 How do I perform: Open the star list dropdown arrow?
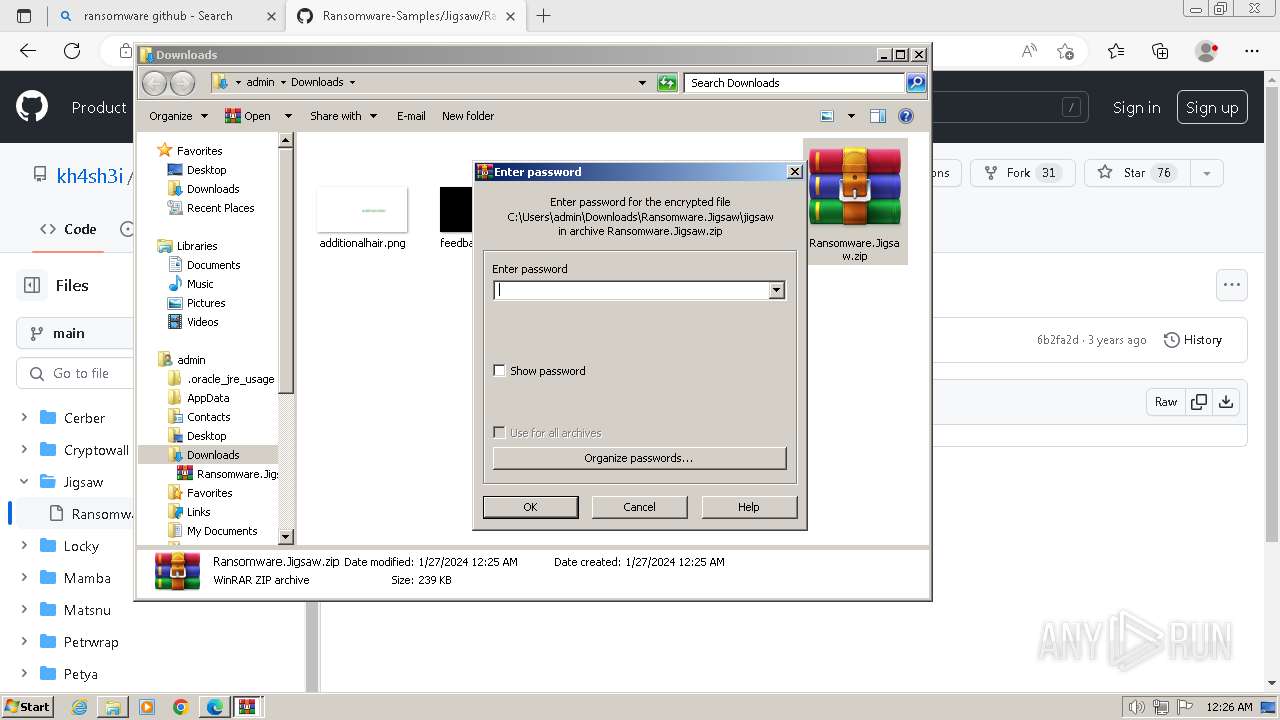(1207, 173)
